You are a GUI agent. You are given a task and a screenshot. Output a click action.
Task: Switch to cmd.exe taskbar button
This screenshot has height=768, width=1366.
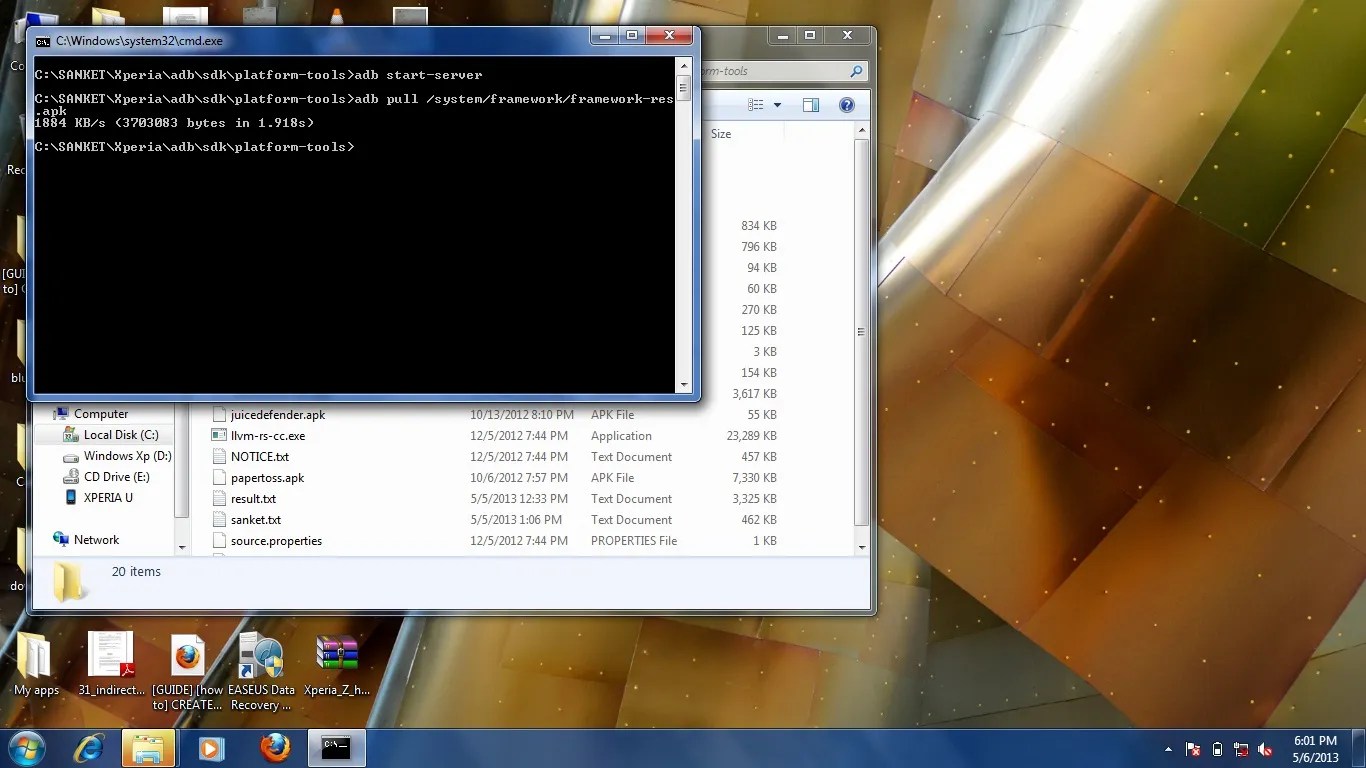click(336, 747)
